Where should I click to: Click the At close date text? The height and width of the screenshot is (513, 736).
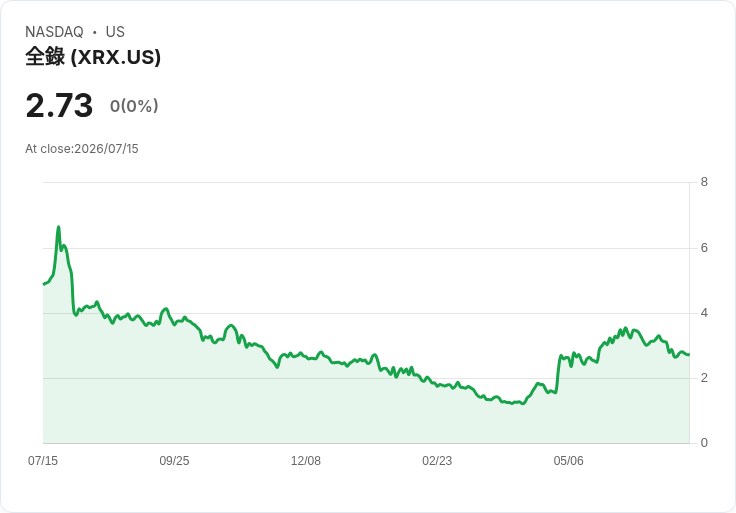coord(82,149)
